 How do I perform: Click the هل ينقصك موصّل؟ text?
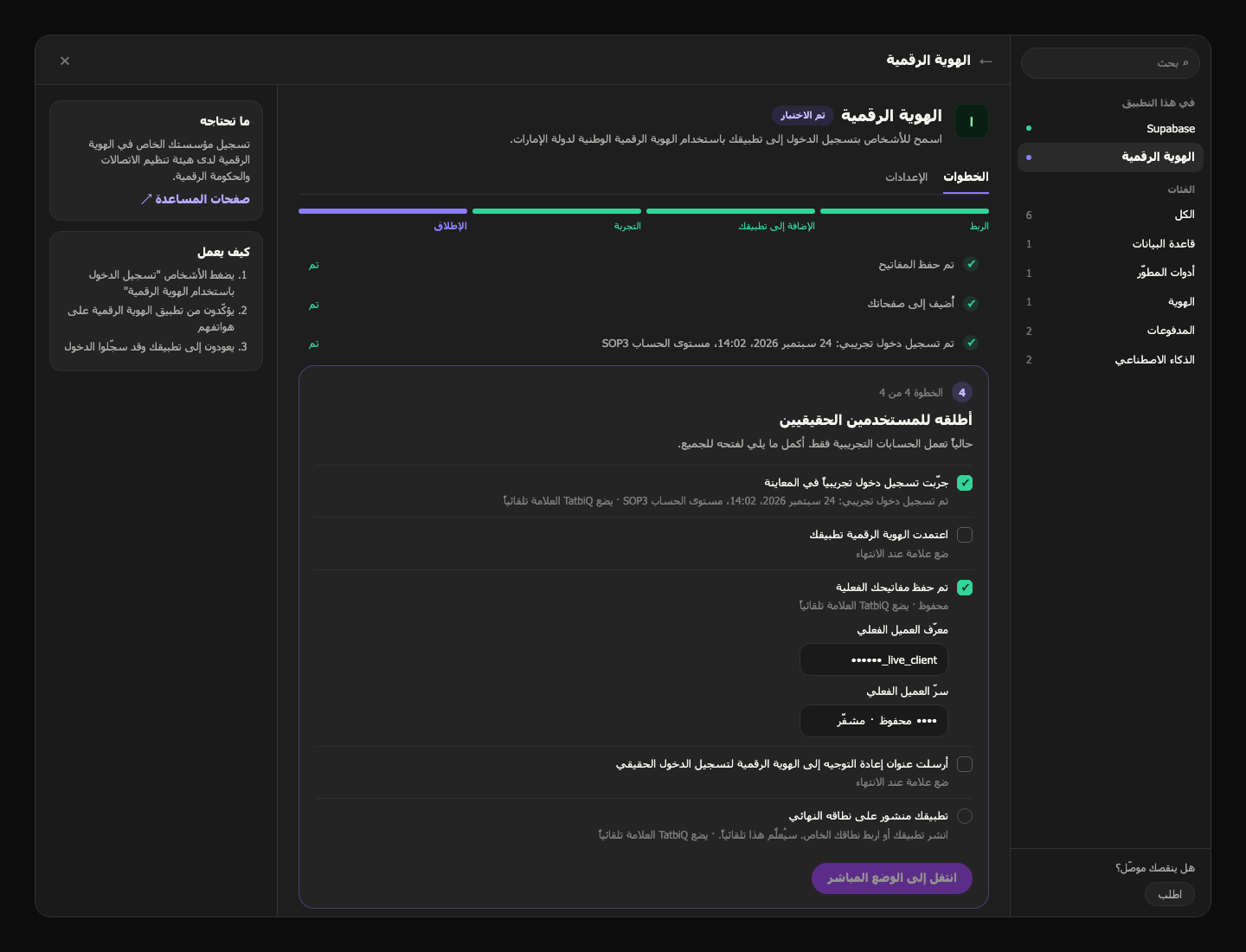click(1155, 868)
